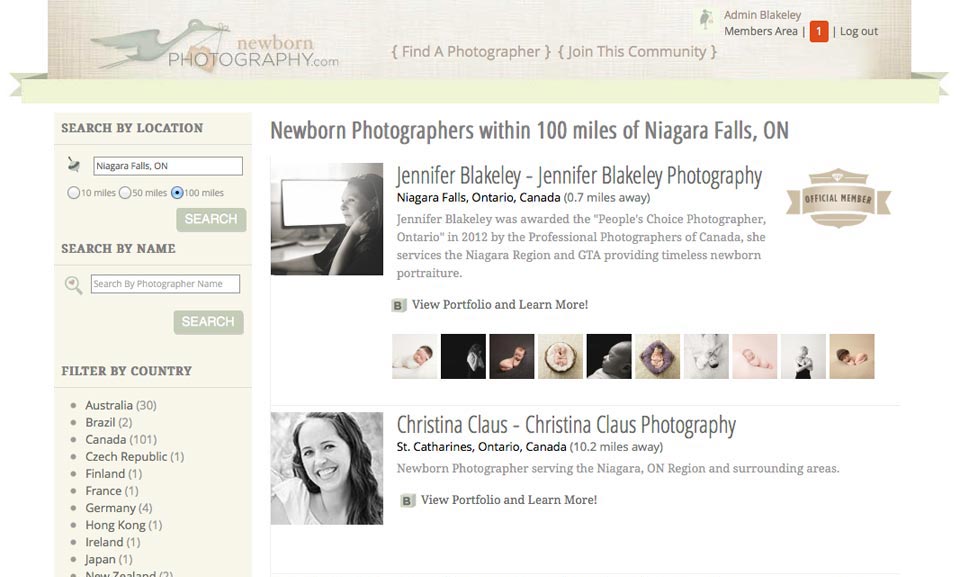Image resolution: width=960 pixels, height=577 pixels.
Task: Open seventh light black-and-white thumbnail
Action: pos(707,356)
